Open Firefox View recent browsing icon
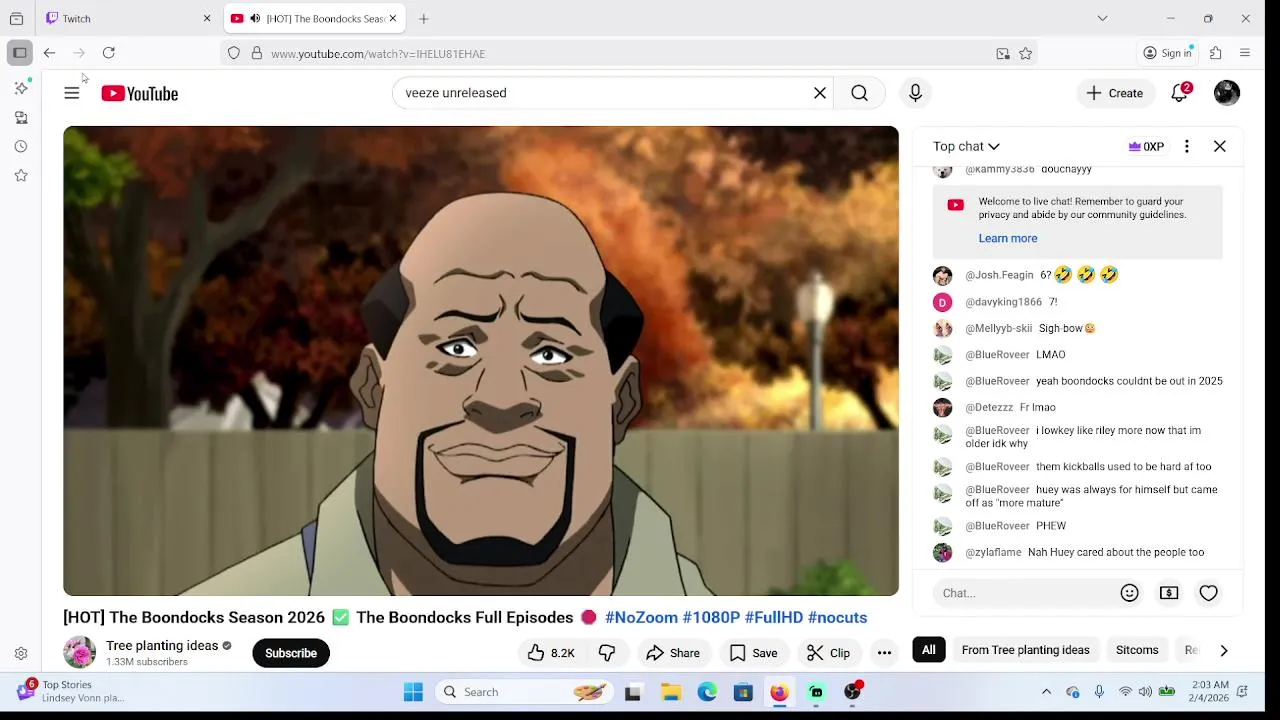 [x=16, y=18]
